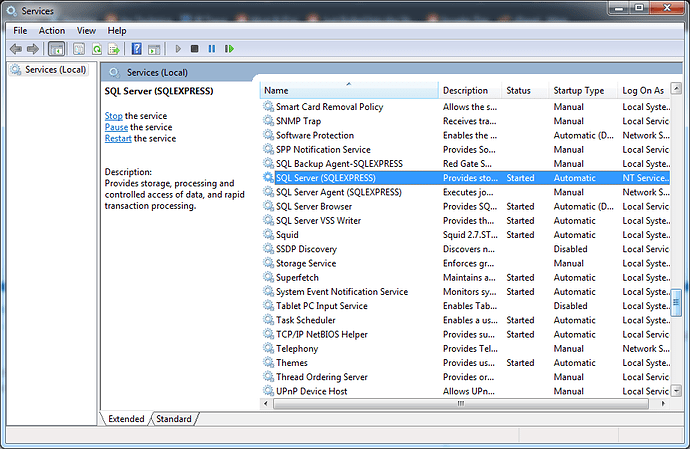This screenshot has width=690, height=449.
Task: Switch to the Standard tab
Action: pos(174,419)
